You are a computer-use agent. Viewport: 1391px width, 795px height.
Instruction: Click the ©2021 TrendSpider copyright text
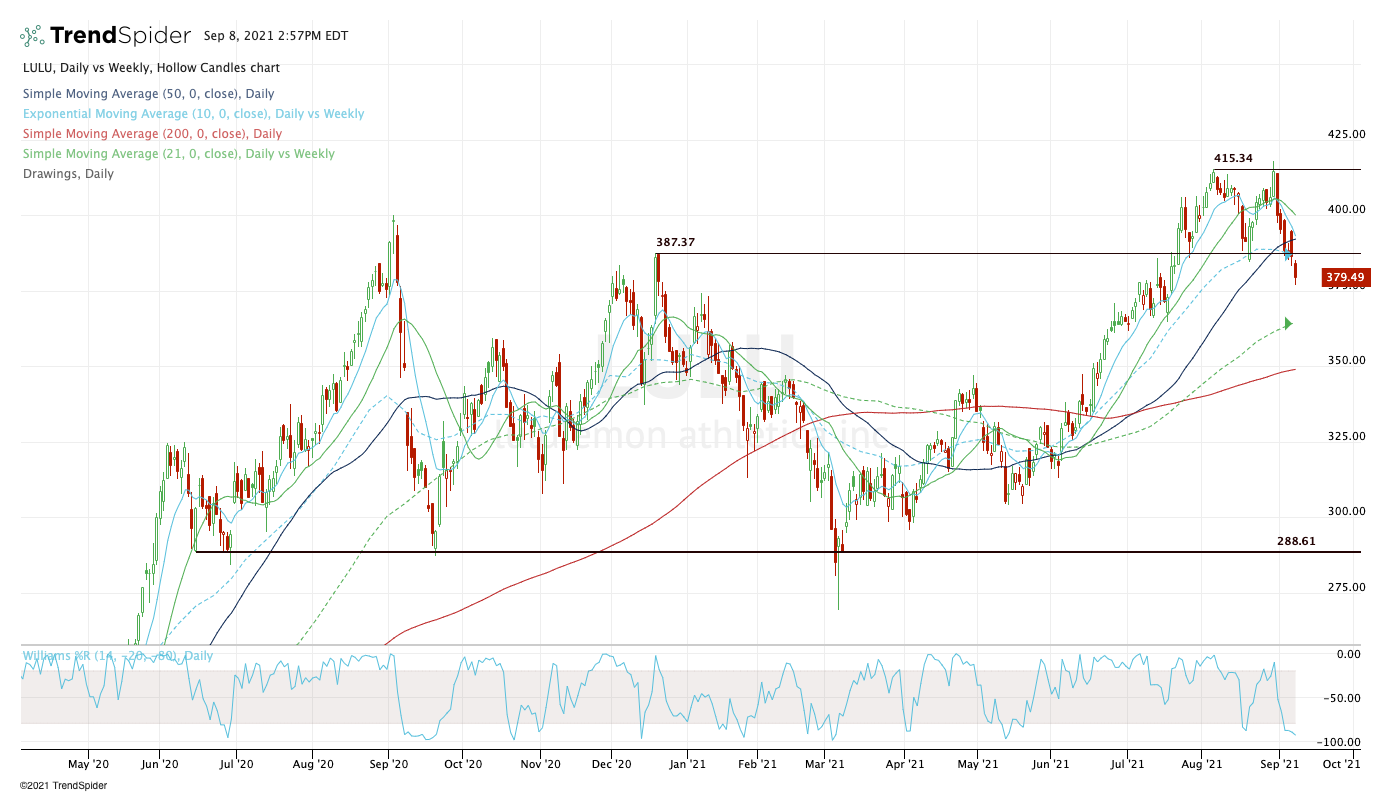63,785
